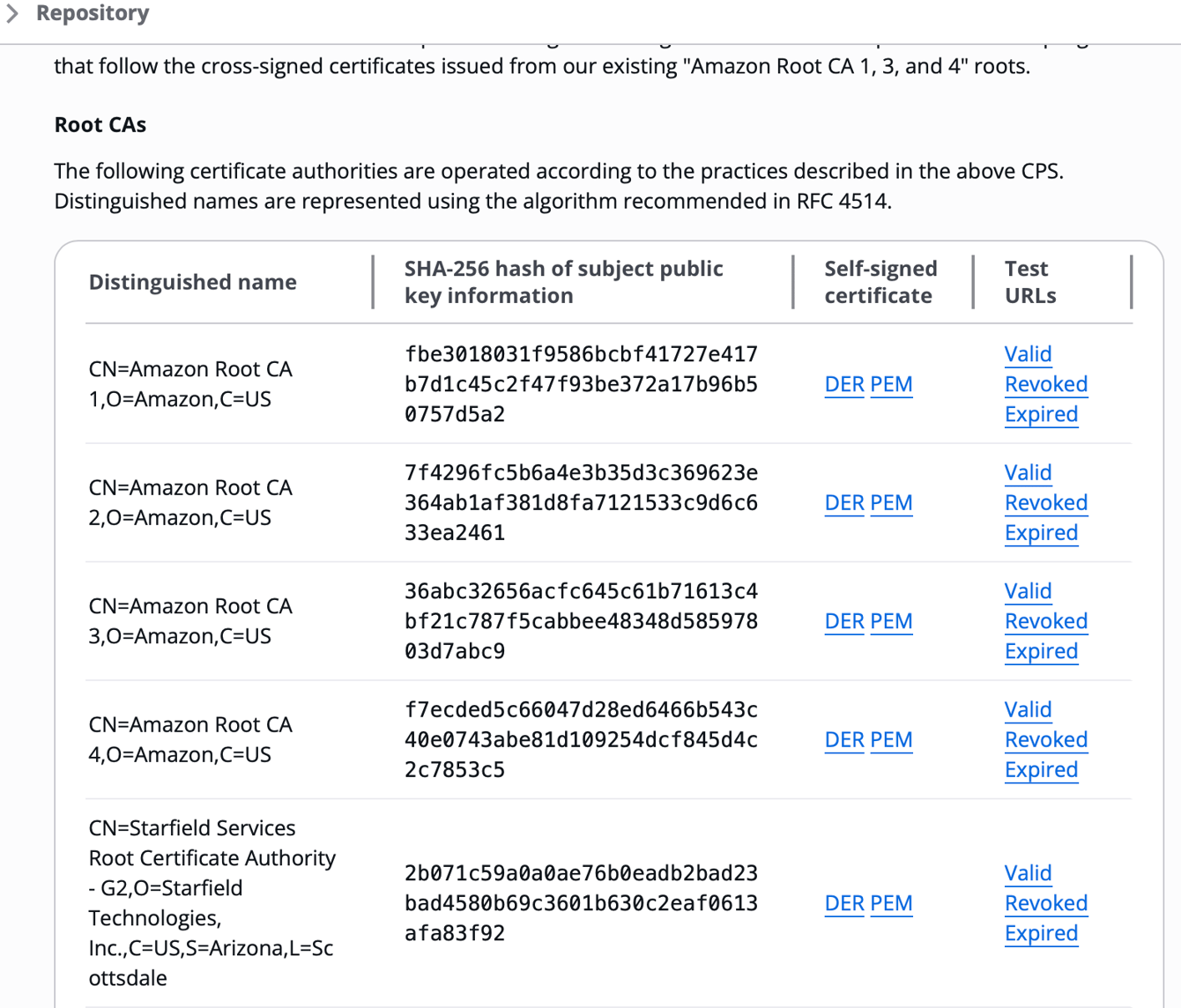Open Valid test URL for Amazon Root CA 4
1181x1008 pixels.
tap(1028, 709)
